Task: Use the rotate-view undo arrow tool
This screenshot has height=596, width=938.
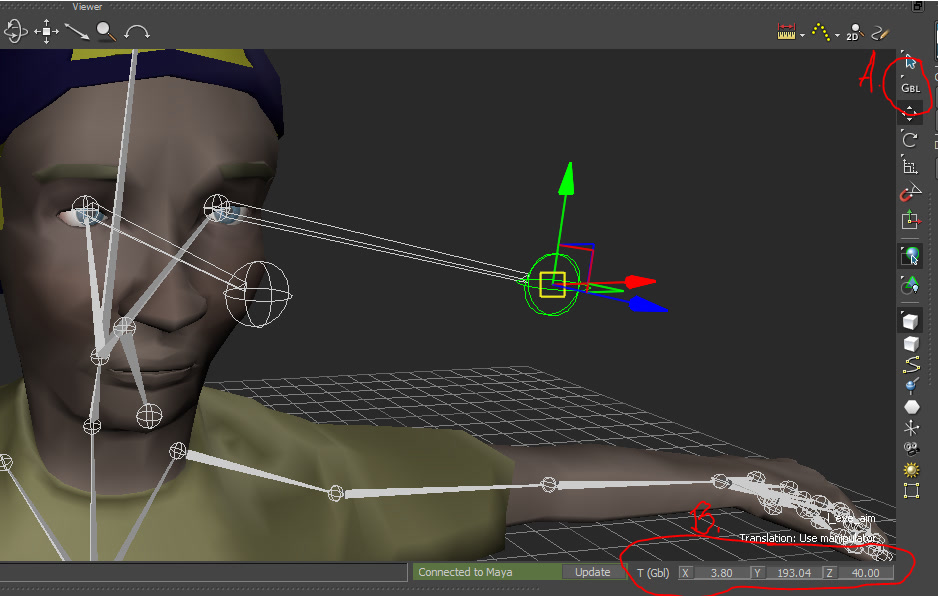Action: pyautogui.click(x=135, y=31)
